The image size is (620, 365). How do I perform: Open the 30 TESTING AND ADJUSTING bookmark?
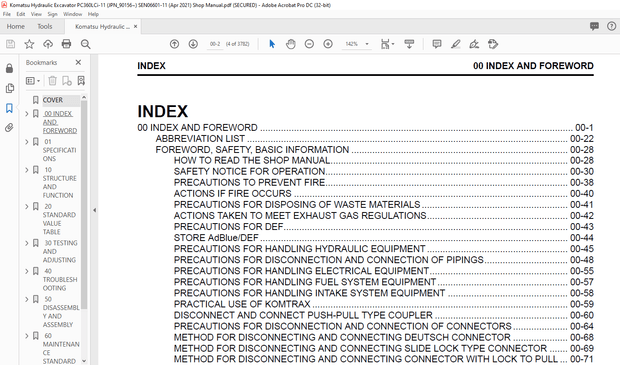point(60,252)
